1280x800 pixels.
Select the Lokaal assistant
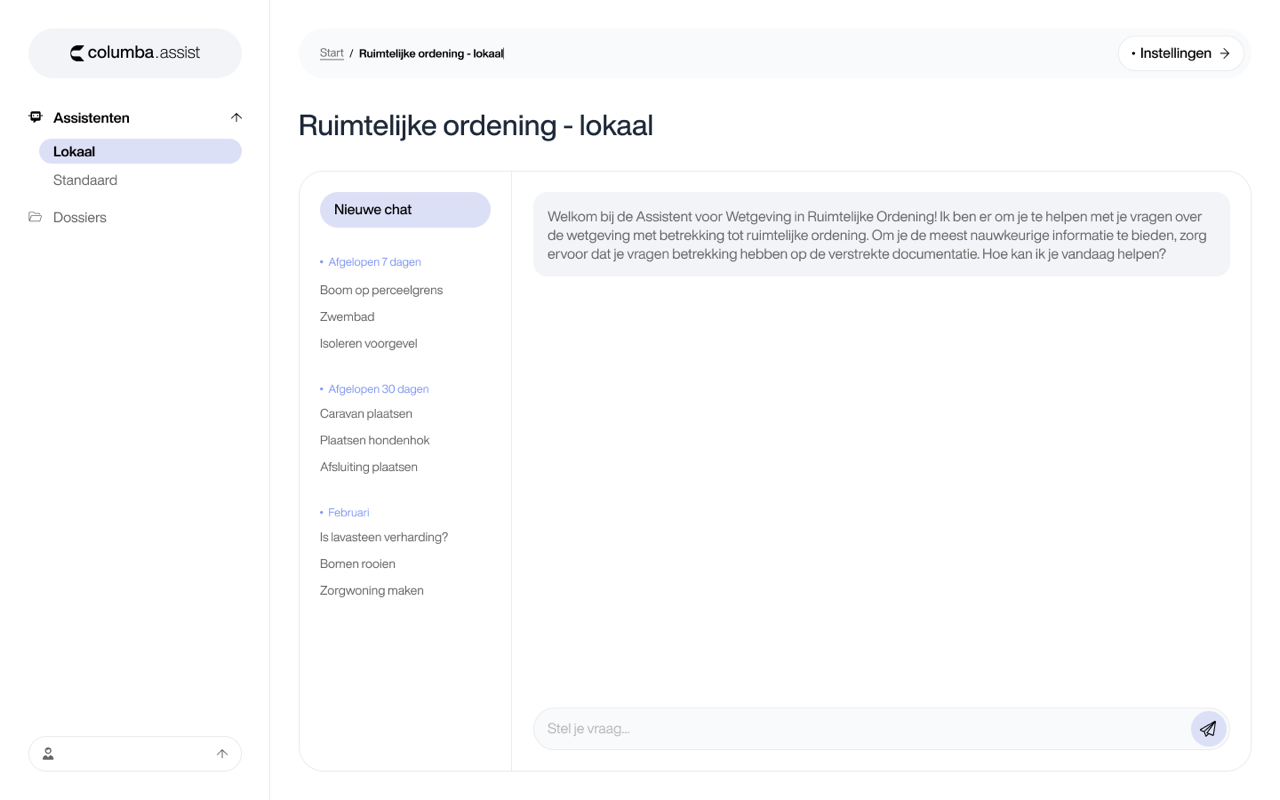coord(140,151)
